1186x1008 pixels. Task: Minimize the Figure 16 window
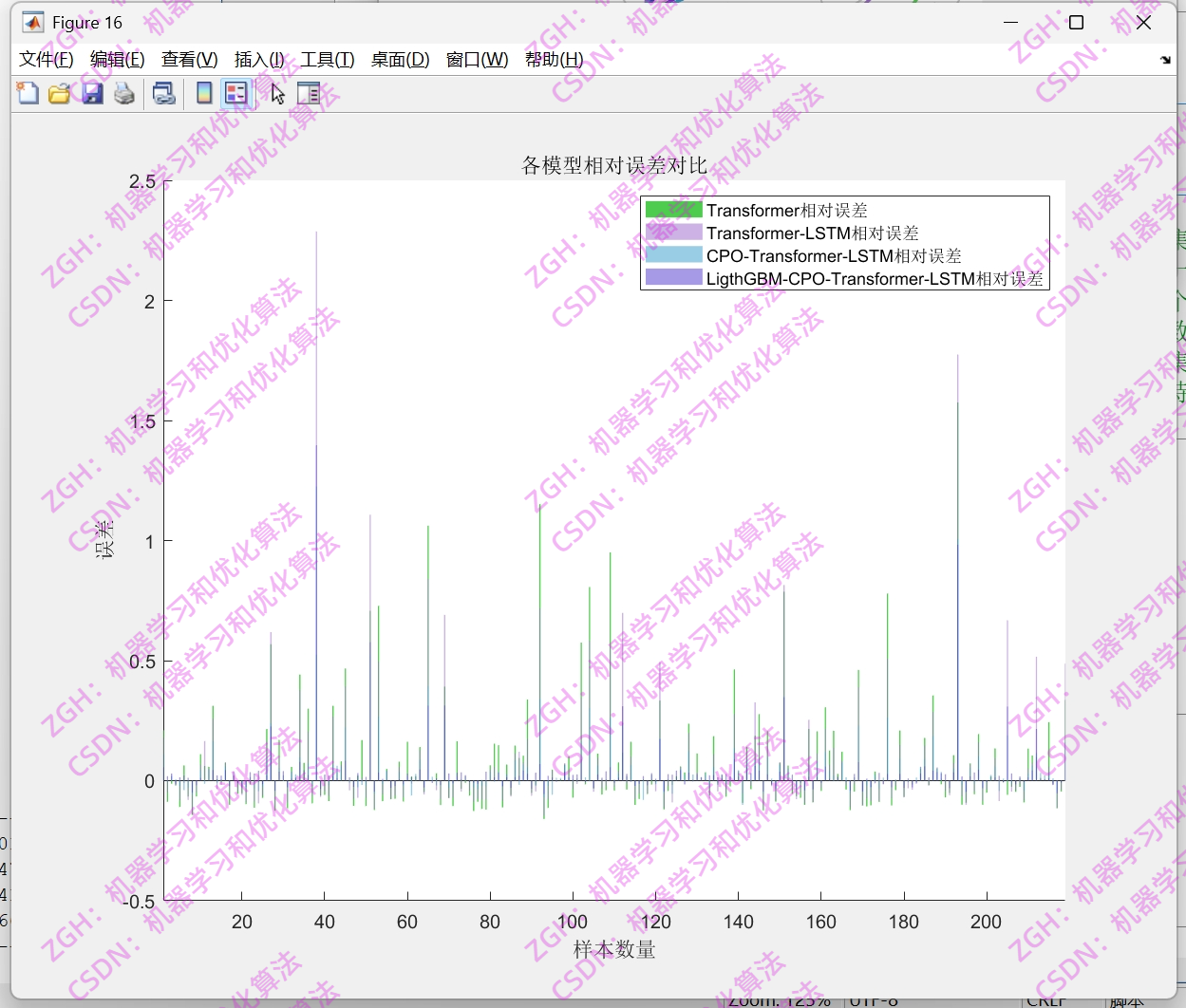1010,23
